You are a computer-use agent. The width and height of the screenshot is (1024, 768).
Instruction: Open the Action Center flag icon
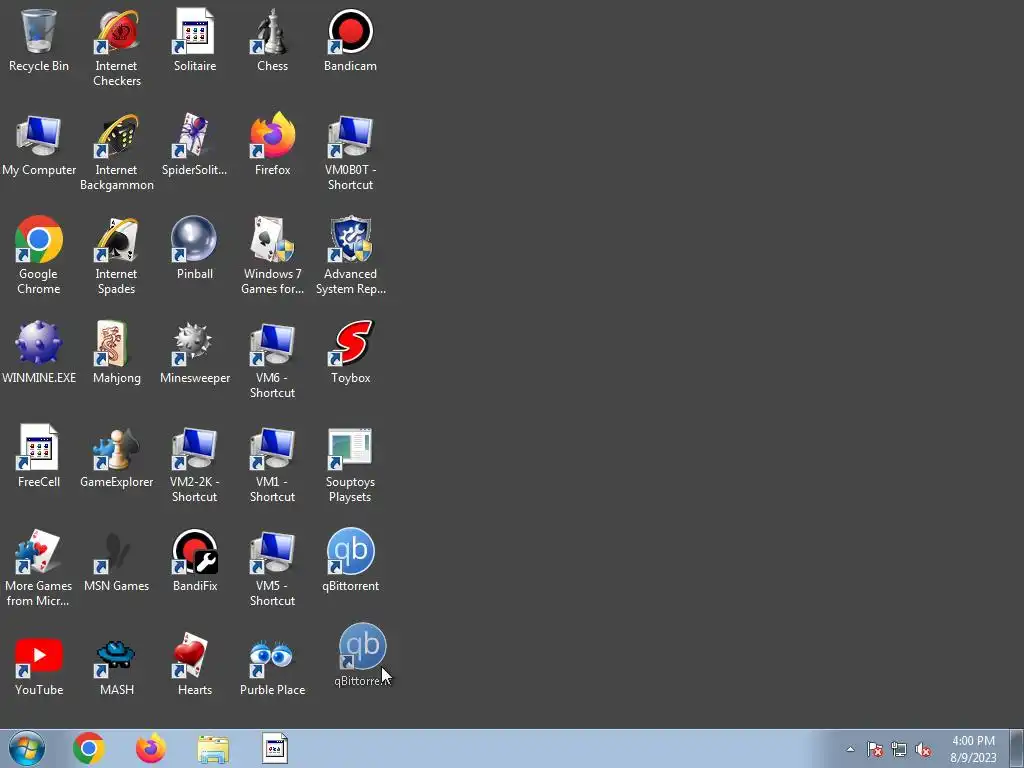(874, 749)
